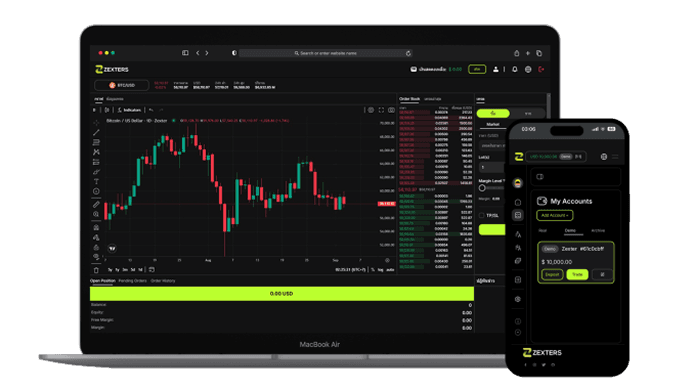Viewport: 689px width, 390px height.
Task: Open the BTC/USD symbol selector
Action: click(x=122, y=85)
